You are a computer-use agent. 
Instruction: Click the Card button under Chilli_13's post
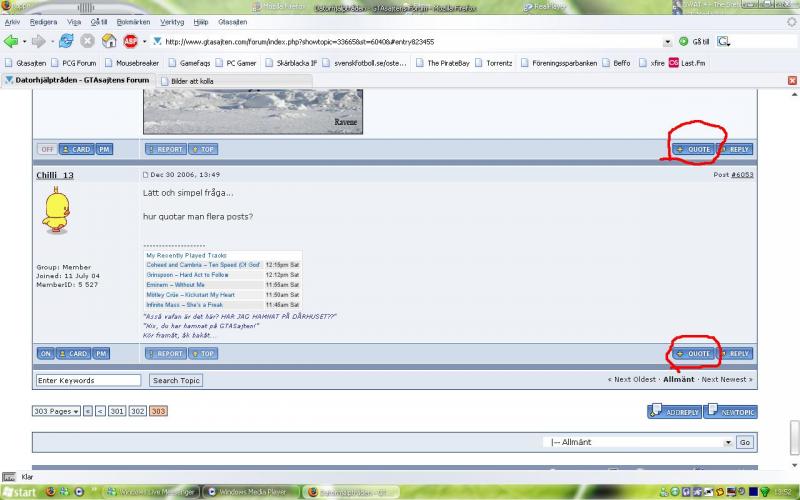tap(76, 353)
